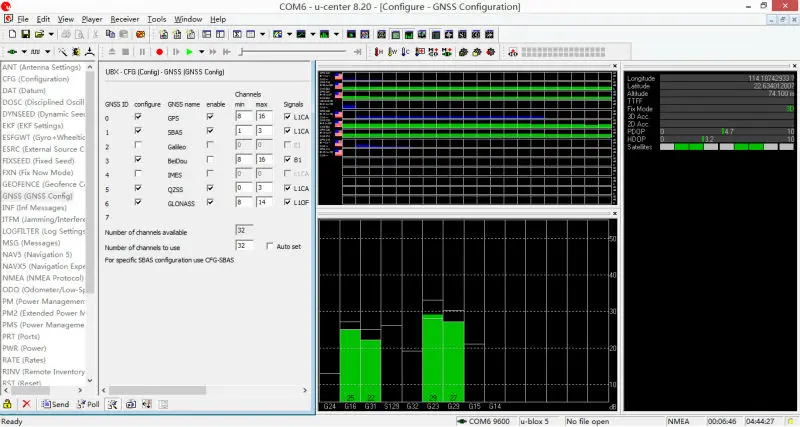Screen dimensions: 800x427
Task: Click the message list scroll down arrow
Action: [90, 380]
